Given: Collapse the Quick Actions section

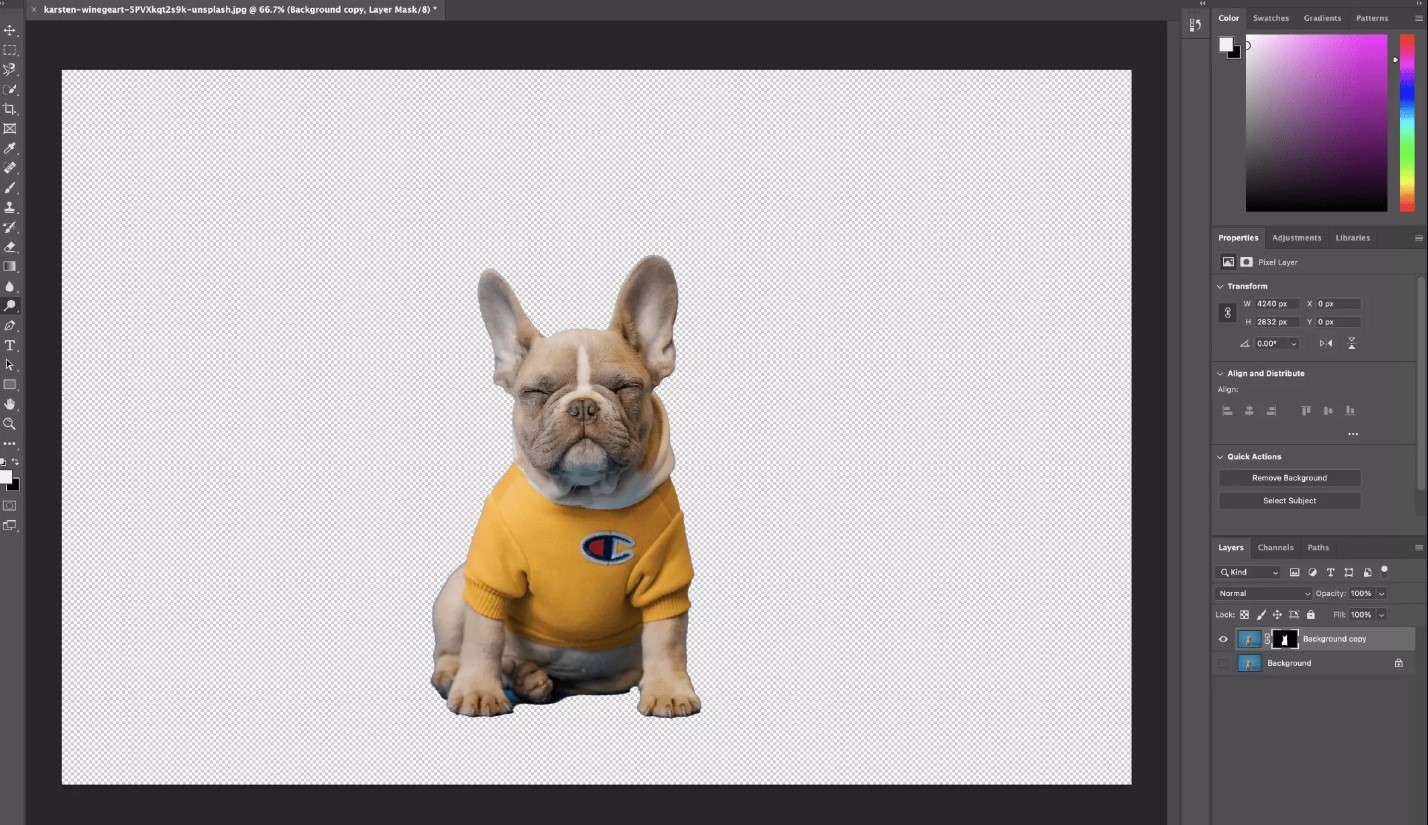Looking at the screenshot, I should (1221, 456).
